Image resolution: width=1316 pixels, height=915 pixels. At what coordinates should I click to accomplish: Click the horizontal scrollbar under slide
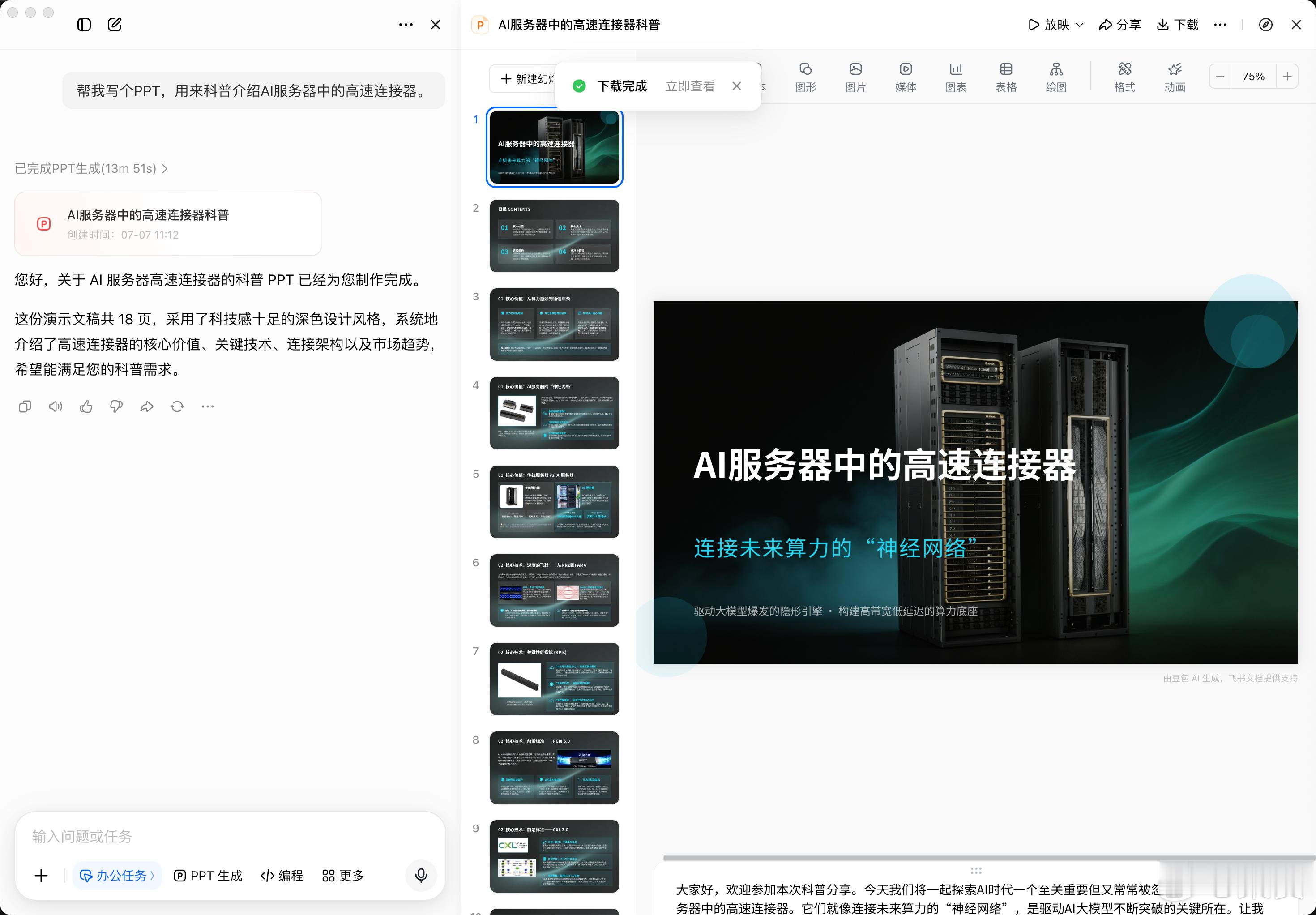[x=989, y=858]
